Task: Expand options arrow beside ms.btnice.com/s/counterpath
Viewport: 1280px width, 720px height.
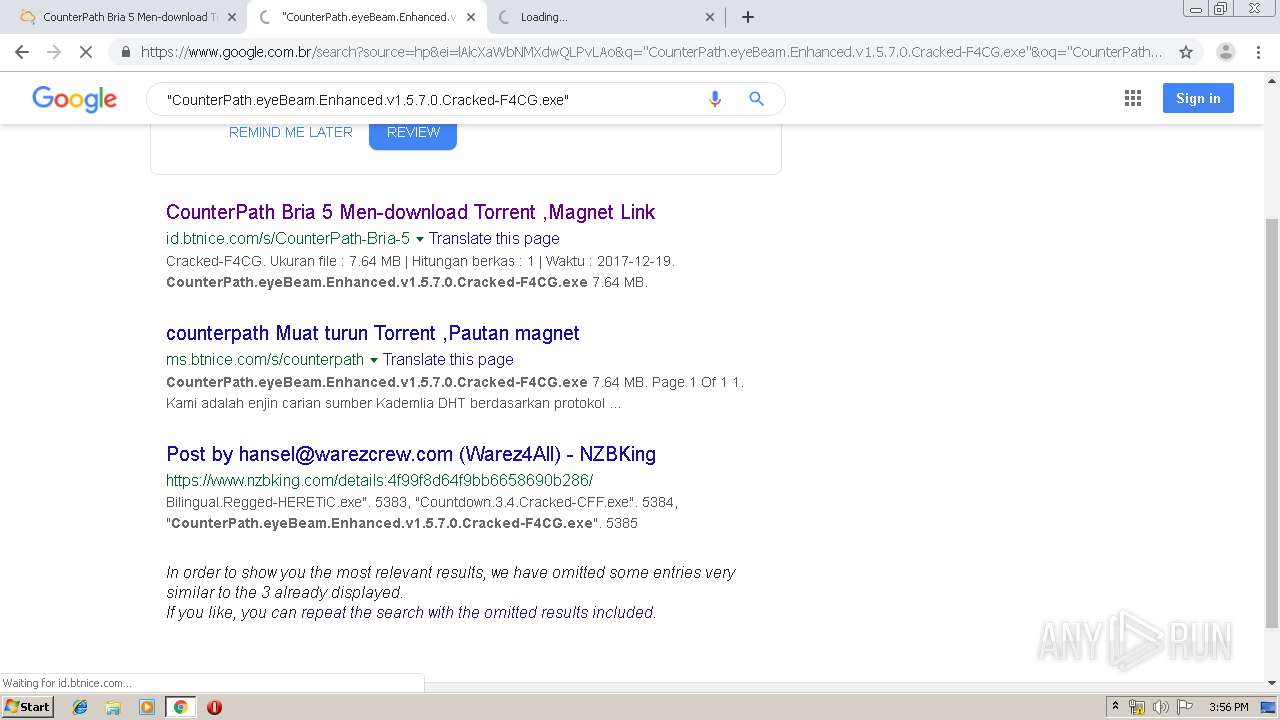Action: [374, 360]
